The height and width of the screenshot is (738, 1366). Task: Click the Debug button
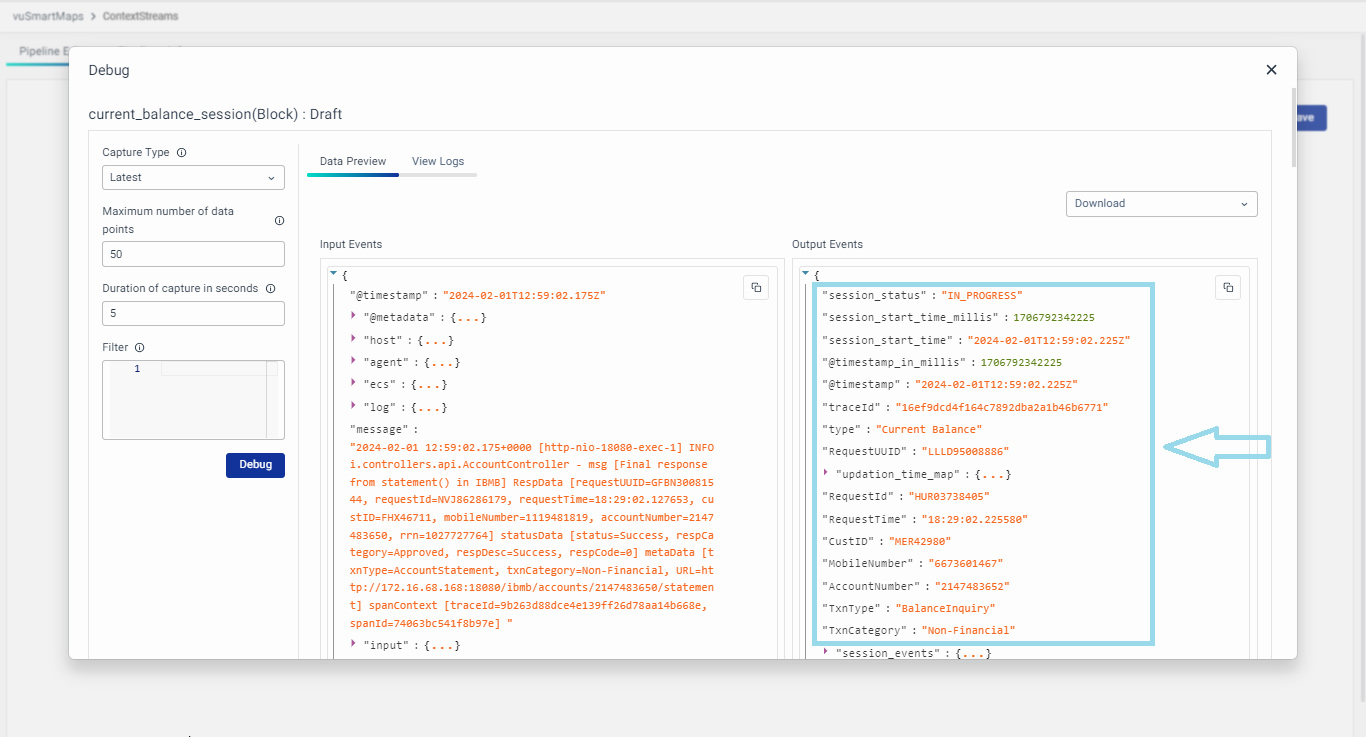click(x=255, y=464)
